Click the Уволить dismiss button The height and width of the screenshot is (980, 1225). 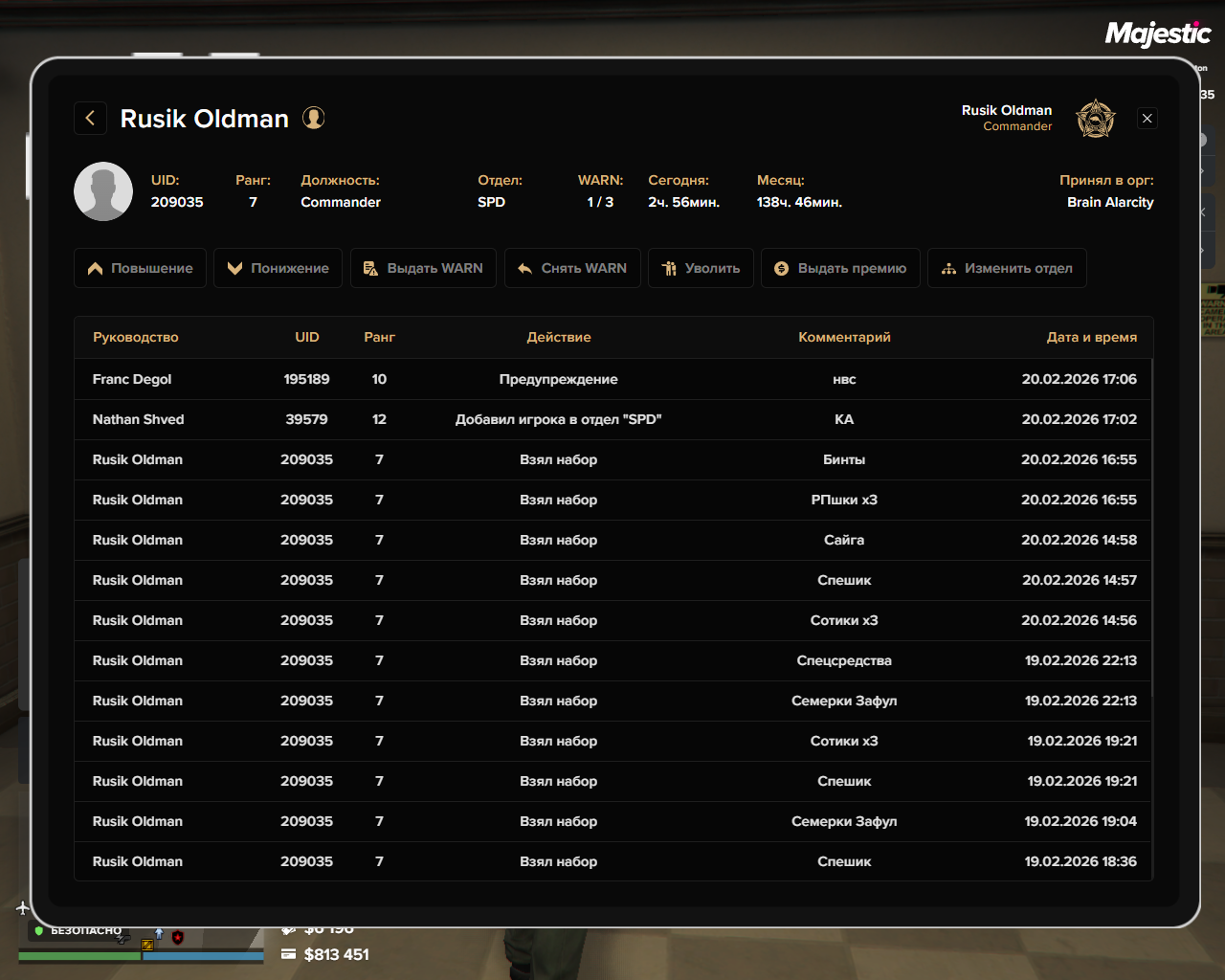pyautogui.click(x=701, y=268)
